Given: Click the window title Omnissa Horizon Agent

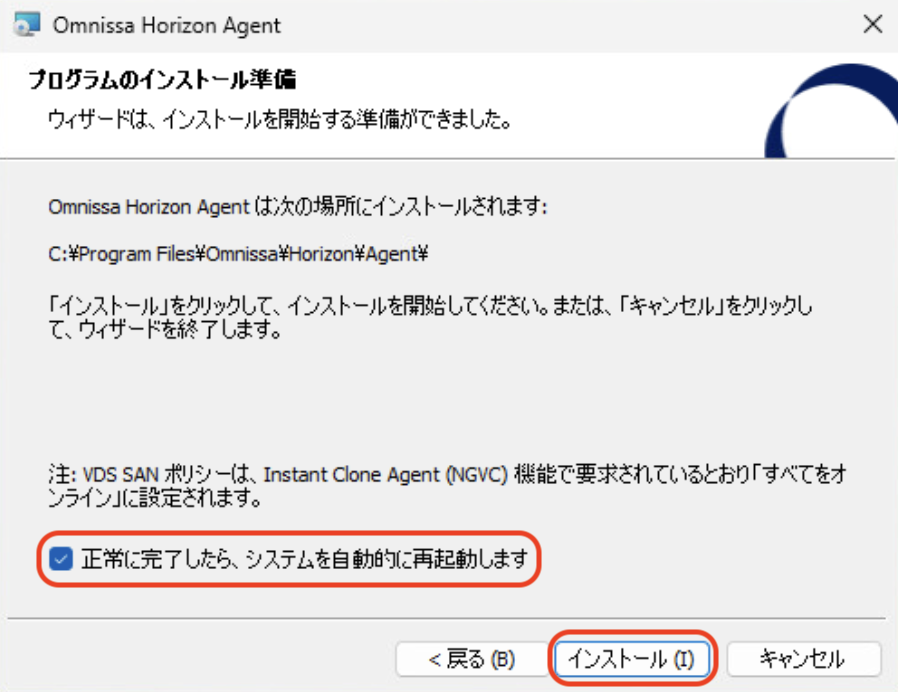Looking at the screenshot, I should (x=167, y=25).
